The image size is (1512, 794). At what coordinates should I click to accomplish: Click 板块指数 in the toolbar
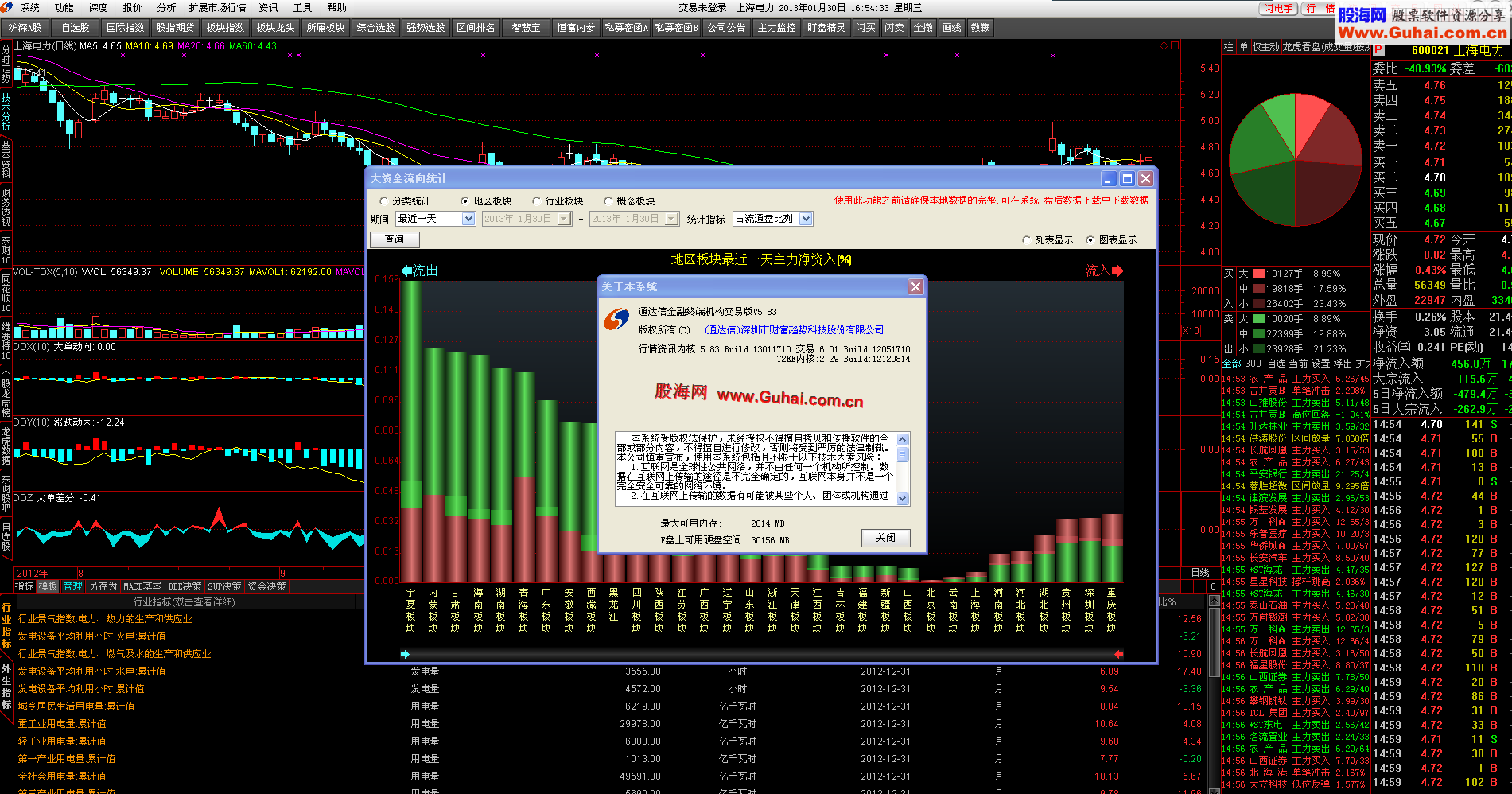tap(226, 28)
